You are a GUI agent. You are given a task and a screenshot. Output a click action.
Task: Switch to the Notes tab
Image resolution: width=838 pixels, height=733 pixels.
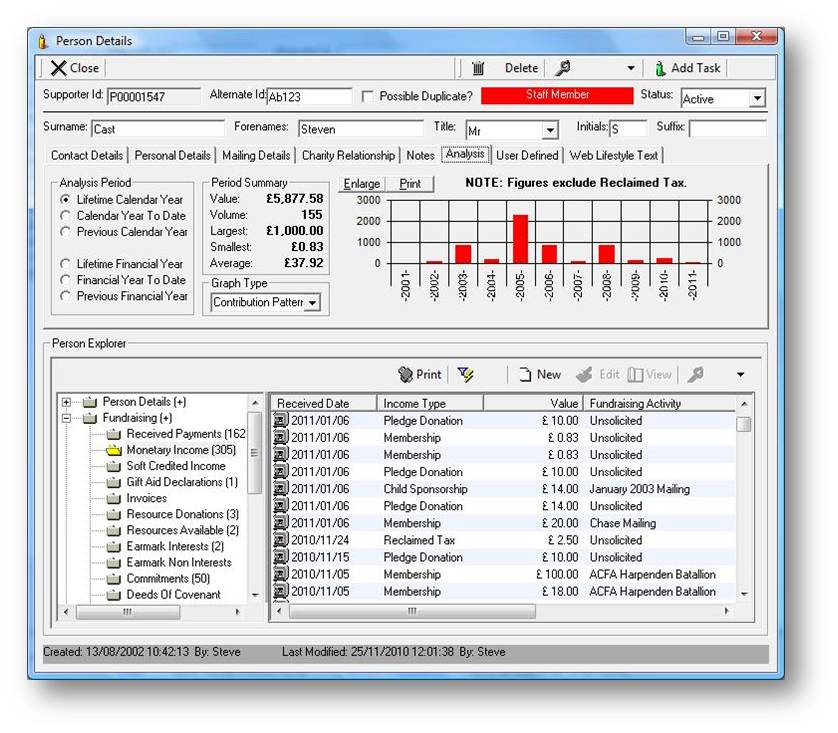[421, 155]
